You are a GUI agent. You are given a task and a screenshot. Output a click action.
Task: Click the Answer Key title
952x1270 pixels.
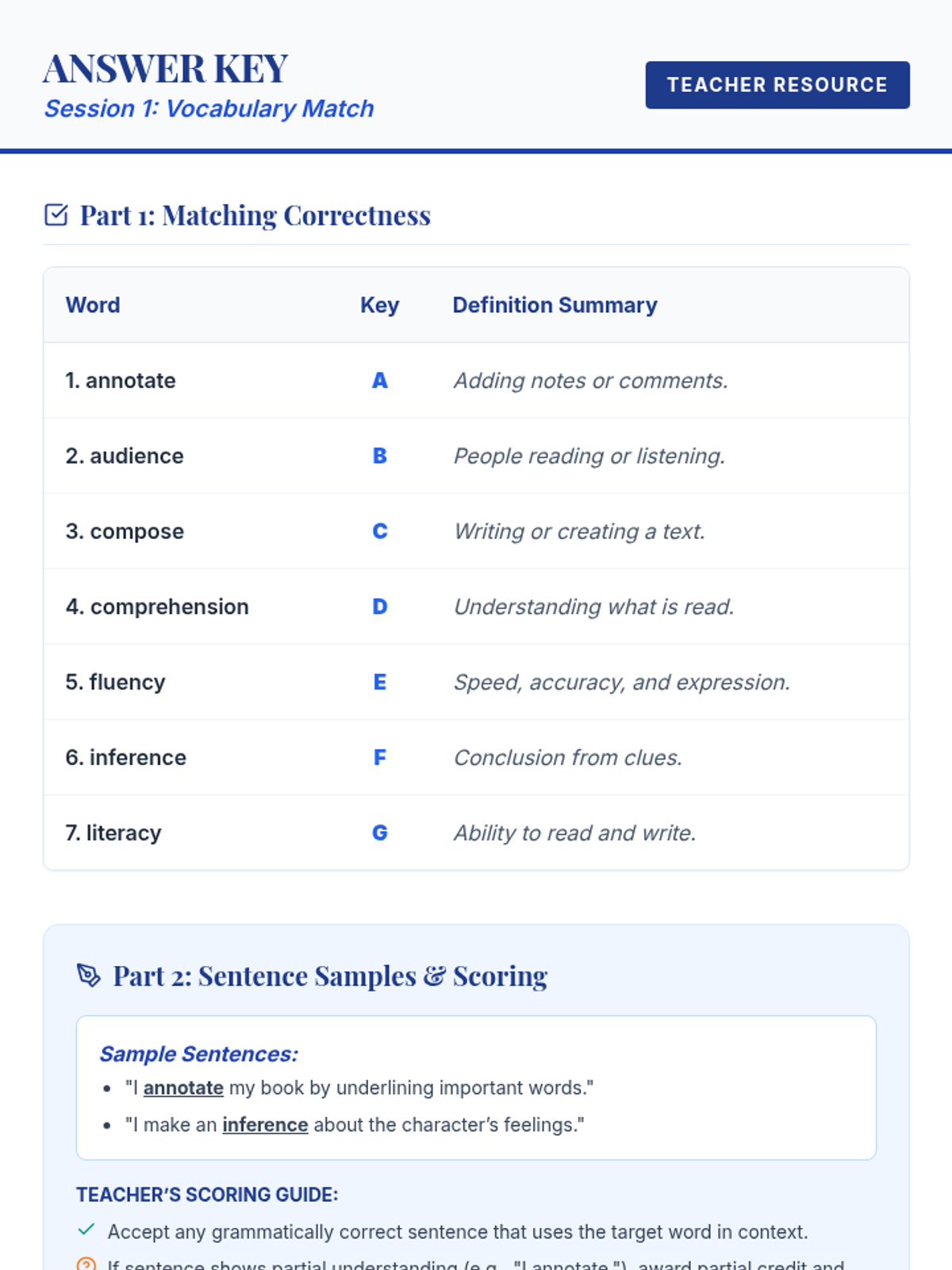click(166, 69)
